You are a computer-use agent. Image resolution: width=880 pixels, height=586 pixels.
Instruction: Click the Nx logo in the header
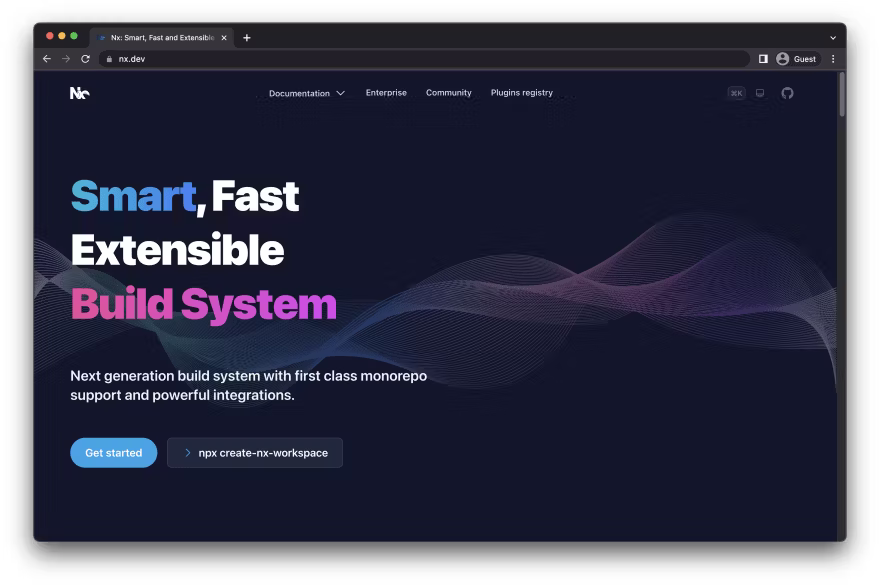80,93
